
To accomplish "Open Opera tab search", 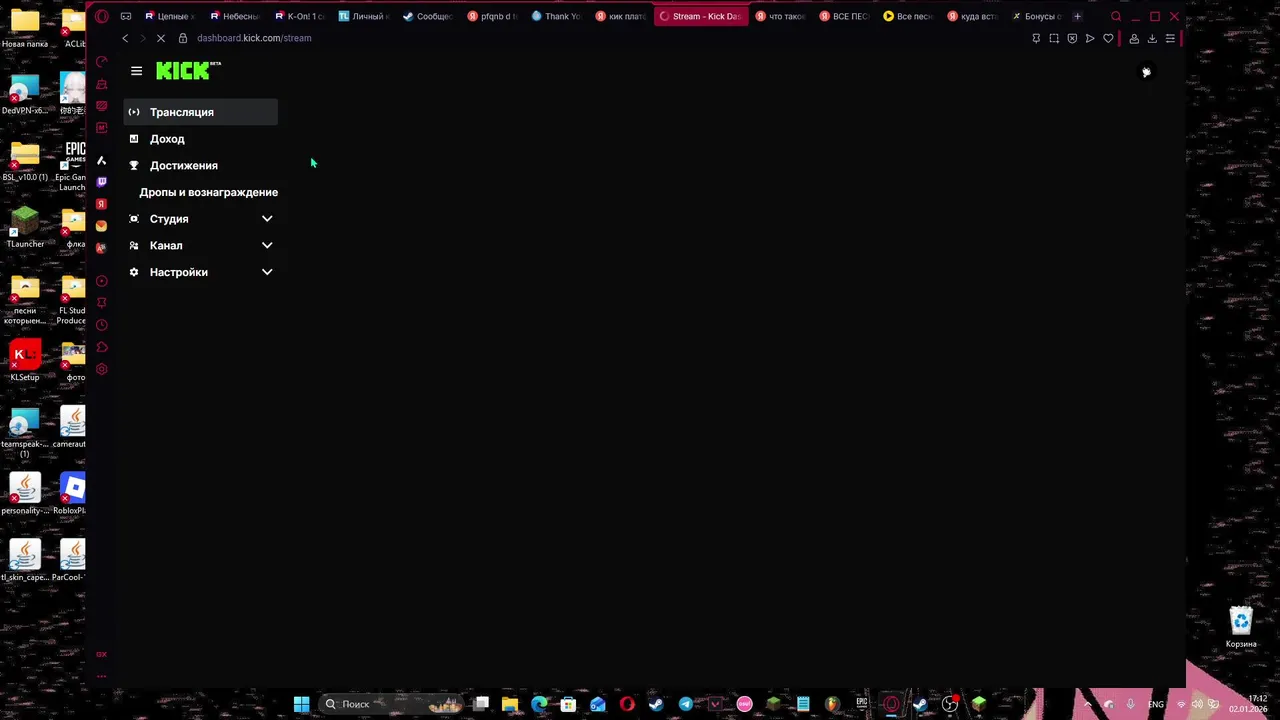I will (x=1116, y=16).
